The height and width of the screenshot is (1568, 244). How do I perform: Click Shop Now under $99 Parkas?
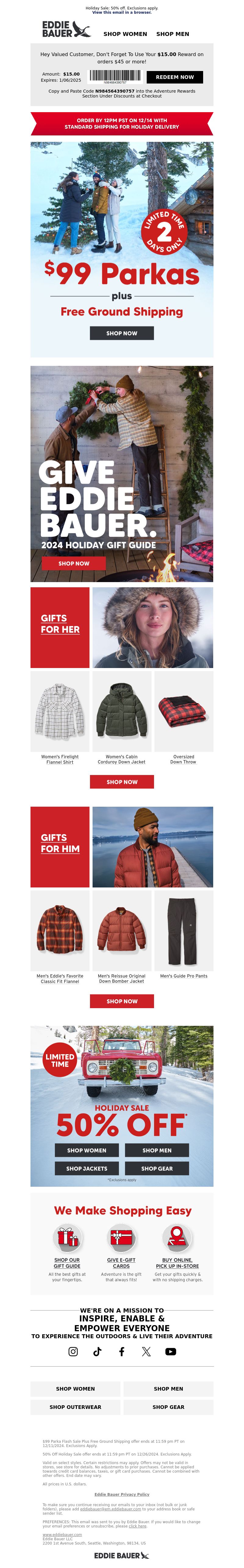pos(122,333)
